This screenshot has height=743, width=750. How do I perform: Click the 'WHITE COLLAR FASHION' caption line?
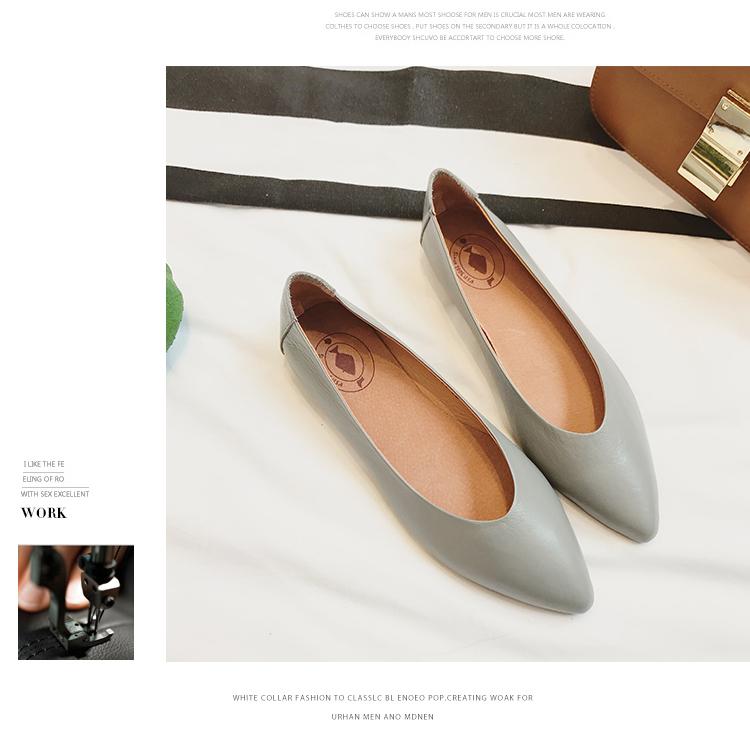383,698
